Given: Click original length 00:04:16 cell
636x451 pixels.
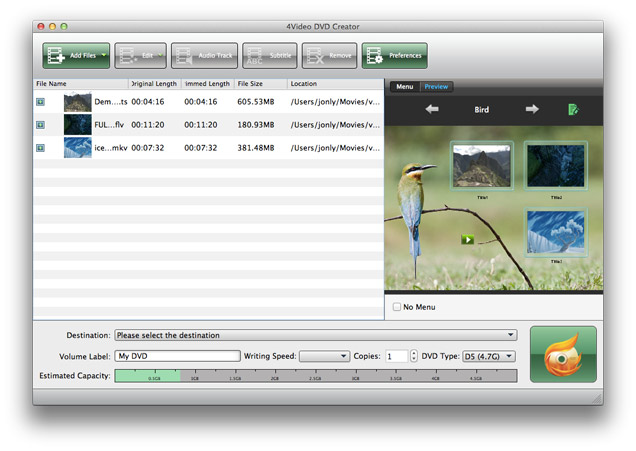Looking at the screenshot, I should click(x=148, y=102).
